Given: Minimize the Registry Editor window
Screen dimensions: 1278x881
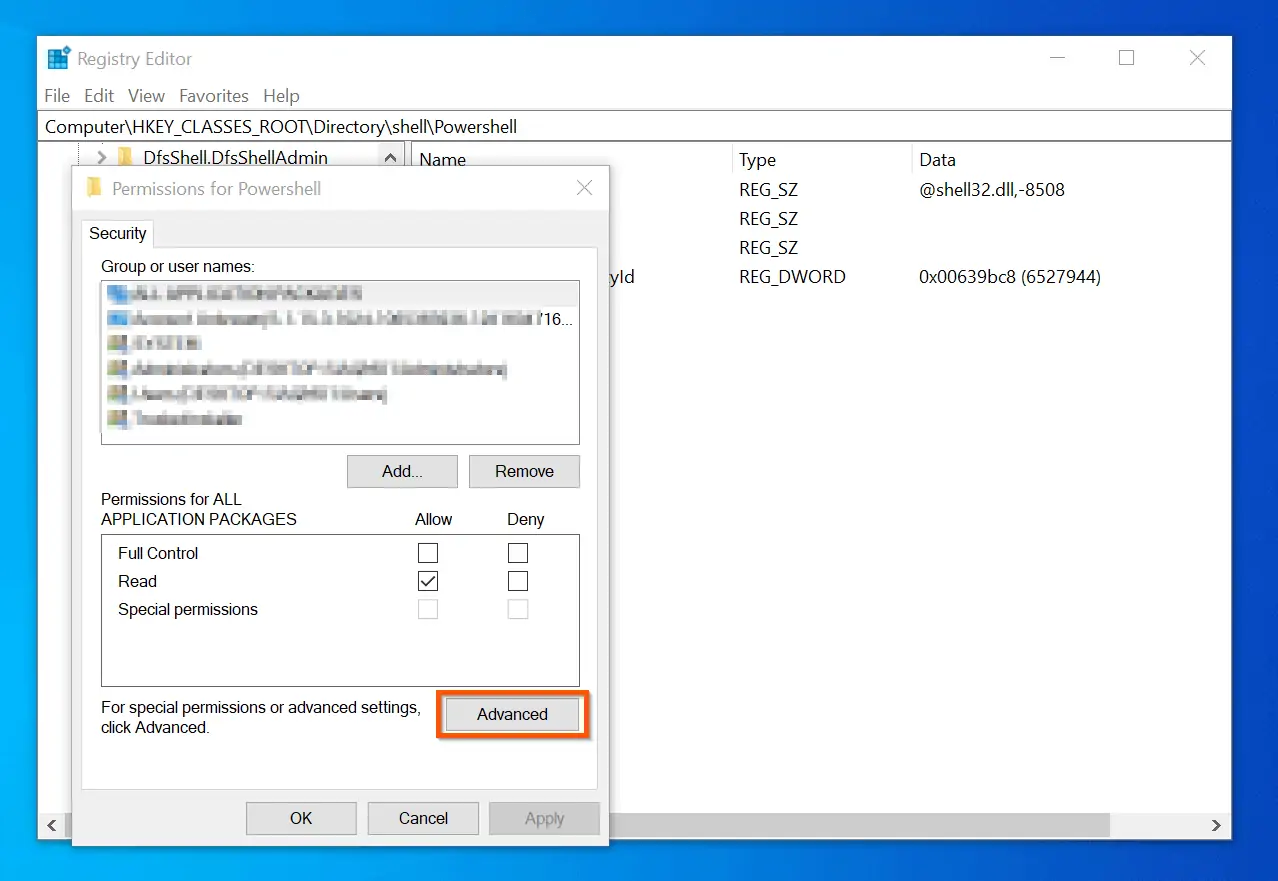Looking at the screenshot, I should coord(1057,58).
